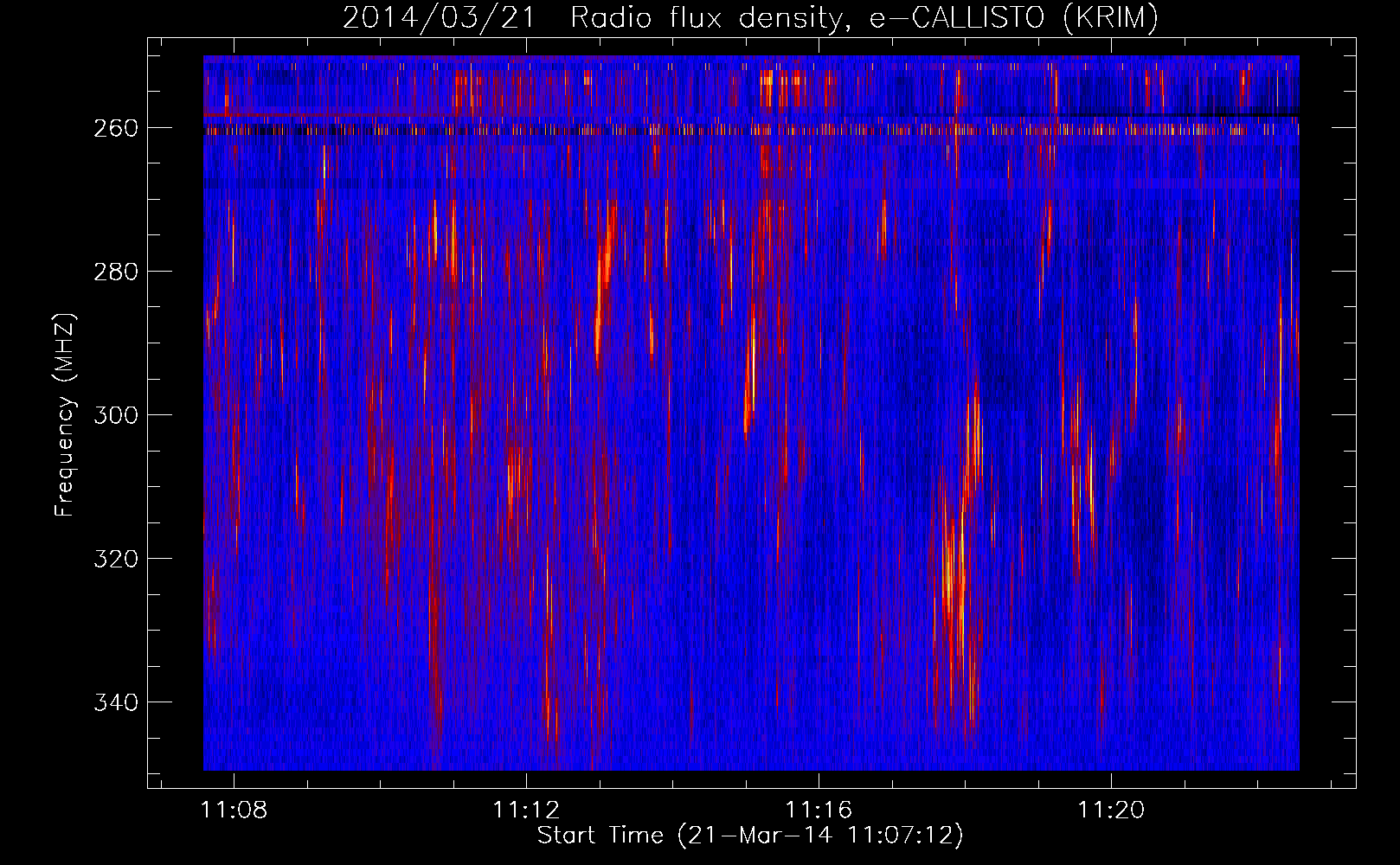
Task: Click the 11:08 time tick label
Action: (x=234, y=810)
